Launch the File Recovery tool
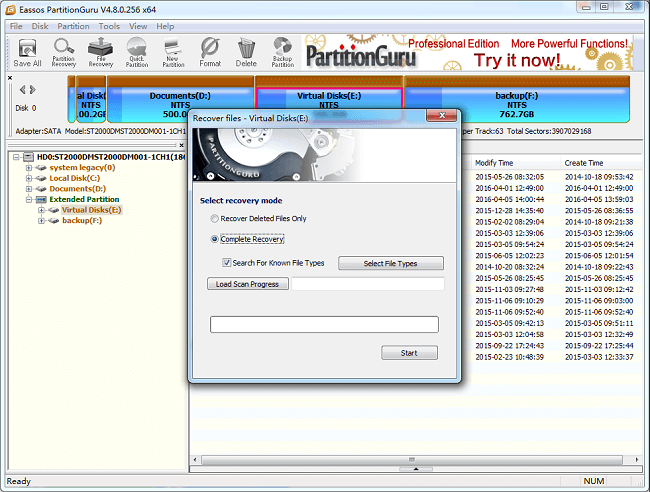Screen dimensions: 650x492 click(101, 53)
